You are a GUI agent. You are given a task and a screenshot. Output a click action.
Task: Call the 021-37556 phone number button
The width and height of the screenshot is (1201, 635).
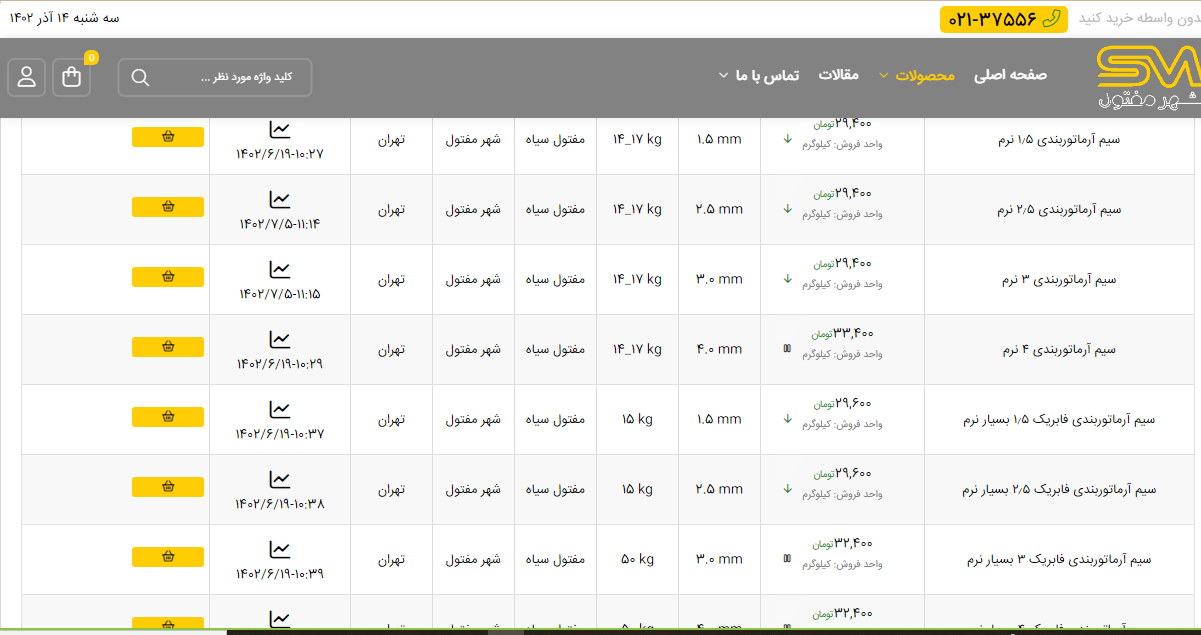pyautogui.click(x=1003, y=19)
